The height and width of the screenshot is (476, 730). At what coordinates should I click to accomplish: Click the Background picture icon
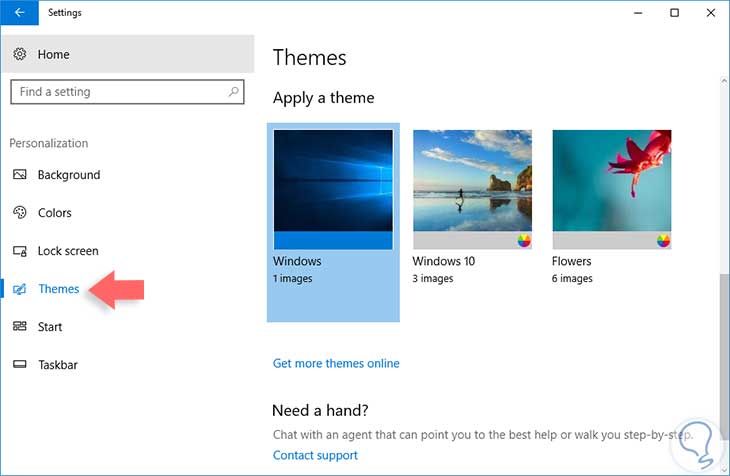[x=20, y=175]
